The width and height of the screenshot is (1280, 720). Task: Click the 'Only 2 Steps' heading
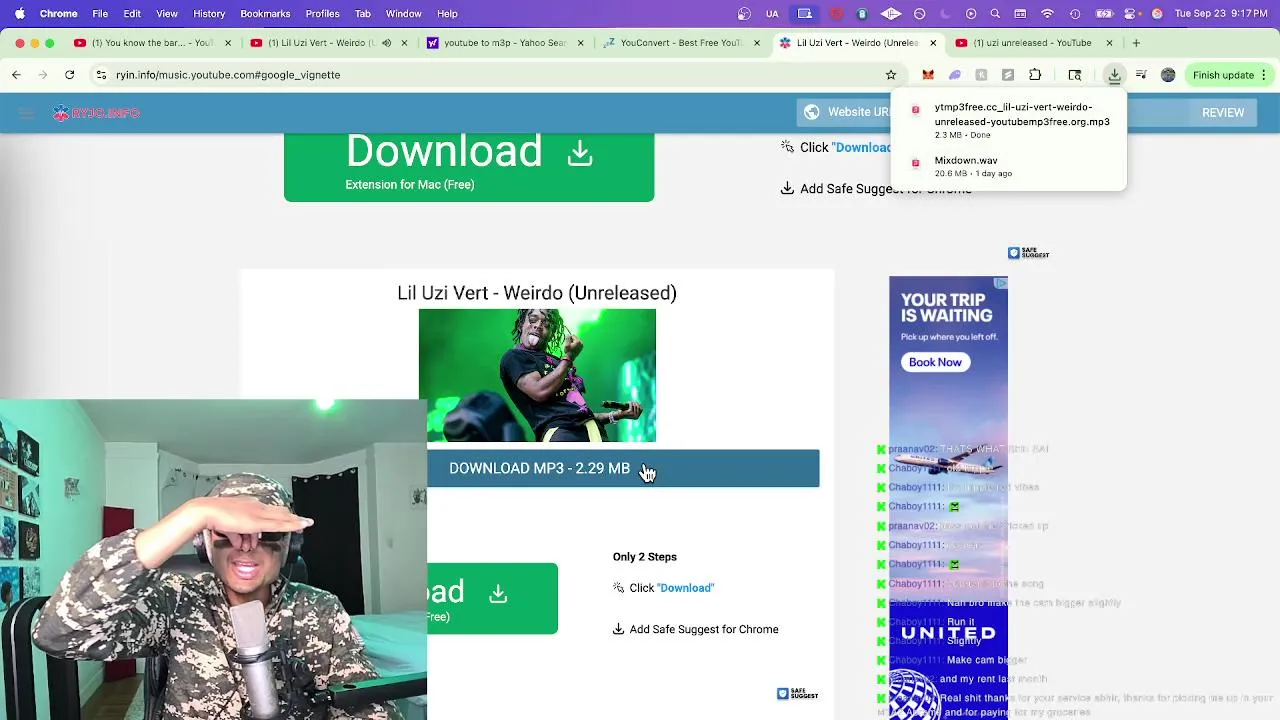coord(645,557)
